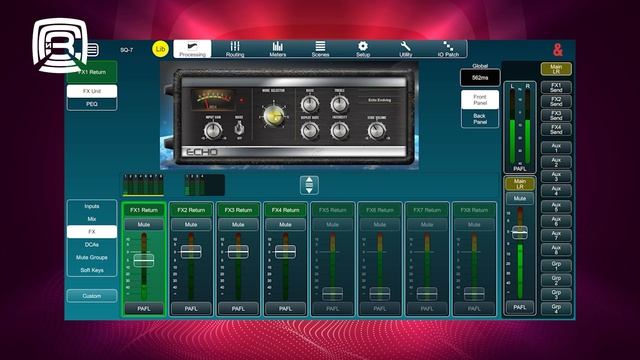Open the Setup gear tab
The width and height of the screenshot is (640, 360).
tap(363, 49)
